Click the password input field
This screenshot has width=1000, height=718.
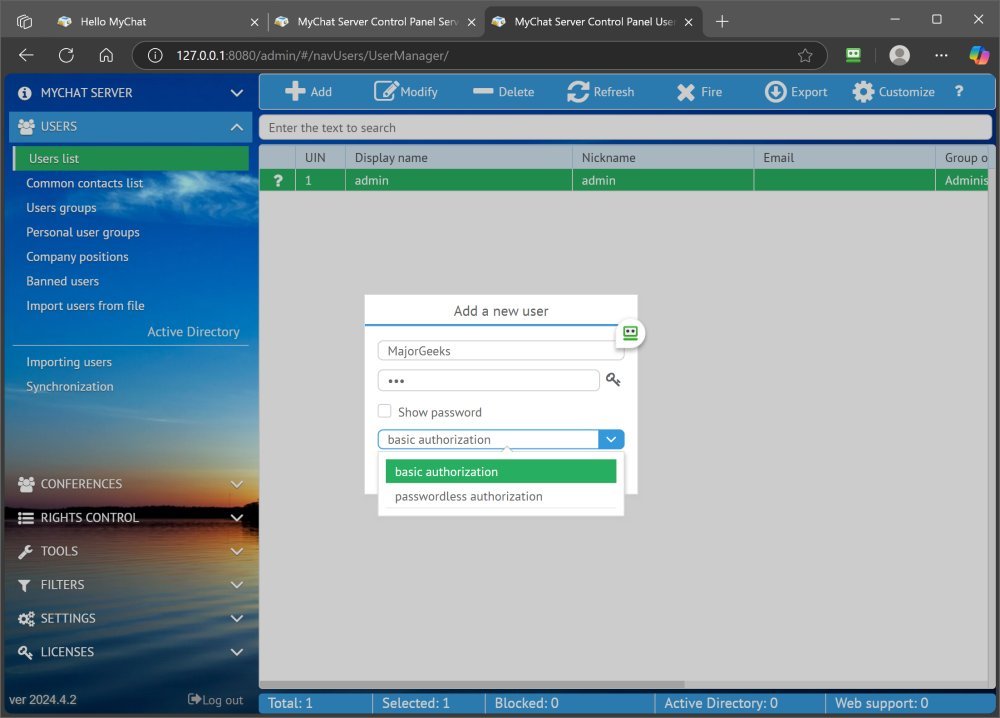click(x=489, y=380)
